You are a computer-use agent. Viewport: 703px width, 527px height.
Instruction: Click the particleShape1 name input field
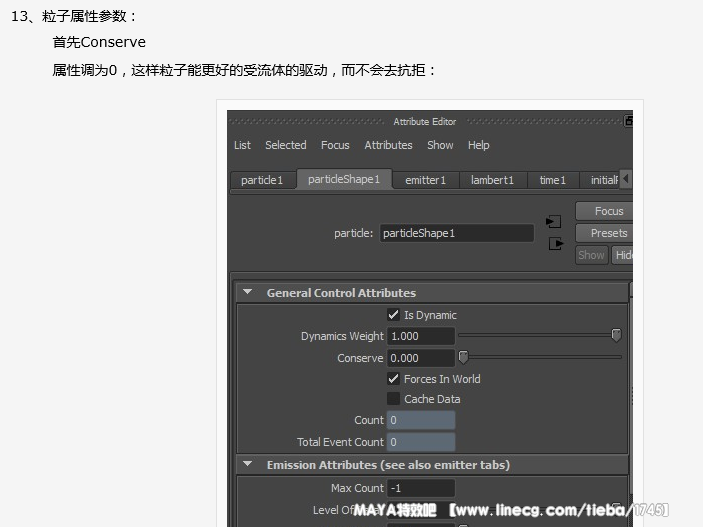(x=457, y=233)
